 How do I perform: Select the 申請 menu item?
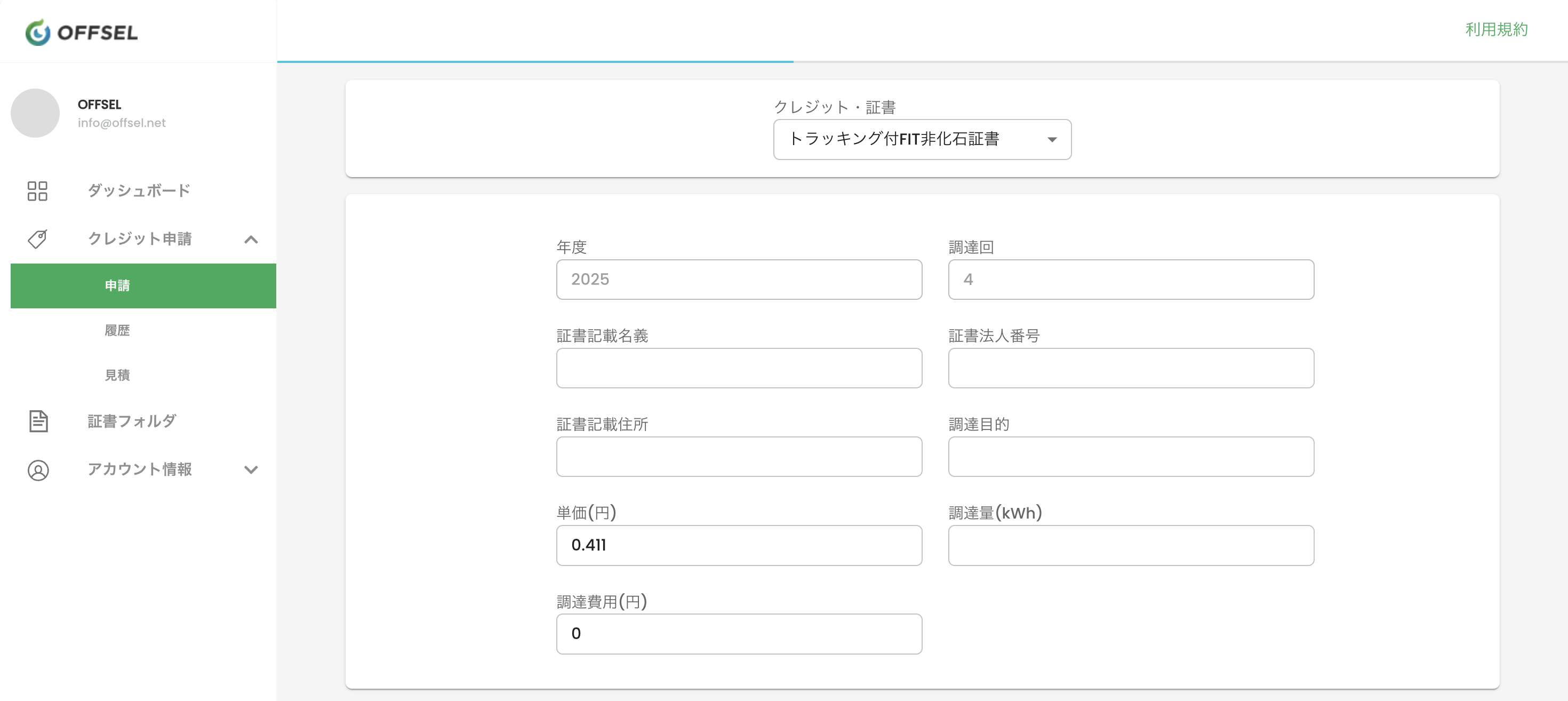click(117, 285)
